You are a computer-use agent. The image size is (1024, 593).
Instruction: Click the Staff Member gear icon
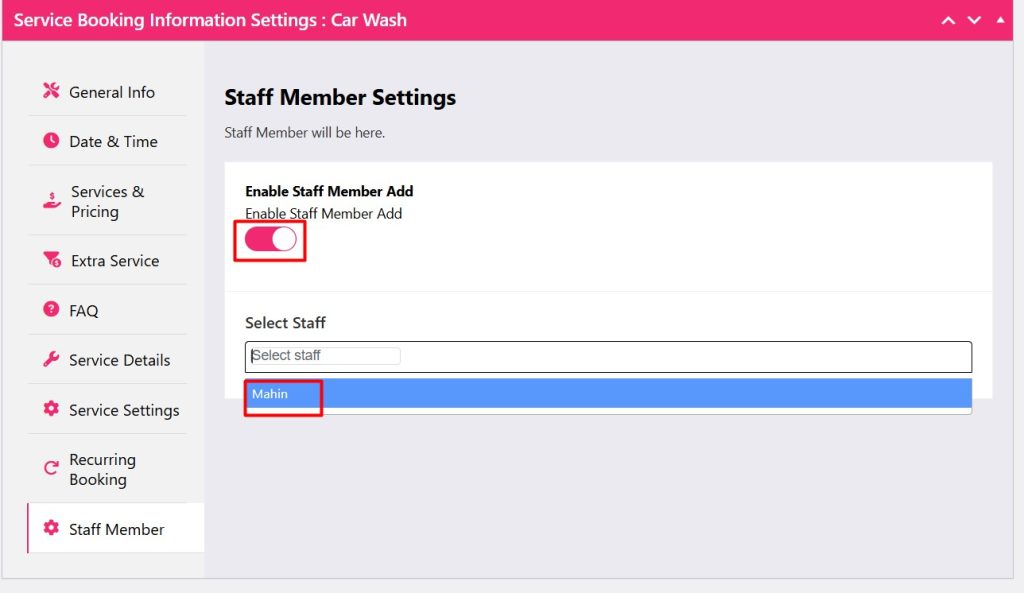(x=51, y=529)
